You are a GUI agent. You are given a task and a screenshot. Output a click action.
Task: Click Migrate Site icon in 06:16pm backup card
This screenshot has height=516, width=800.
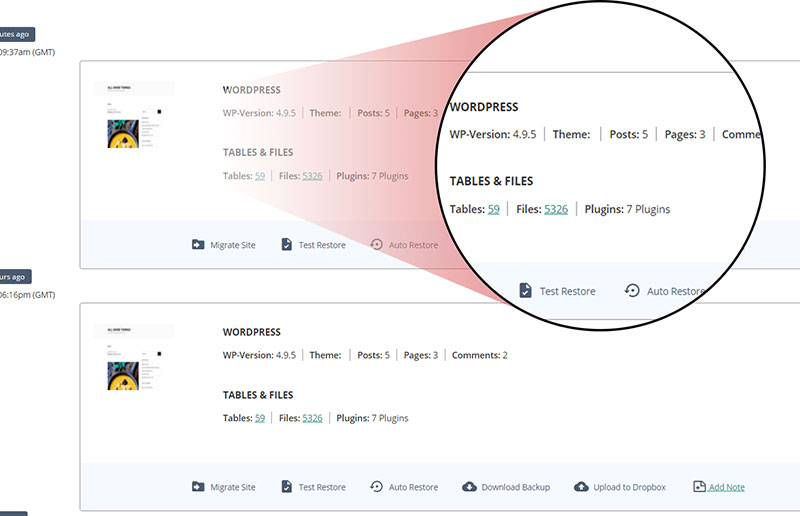198,487
